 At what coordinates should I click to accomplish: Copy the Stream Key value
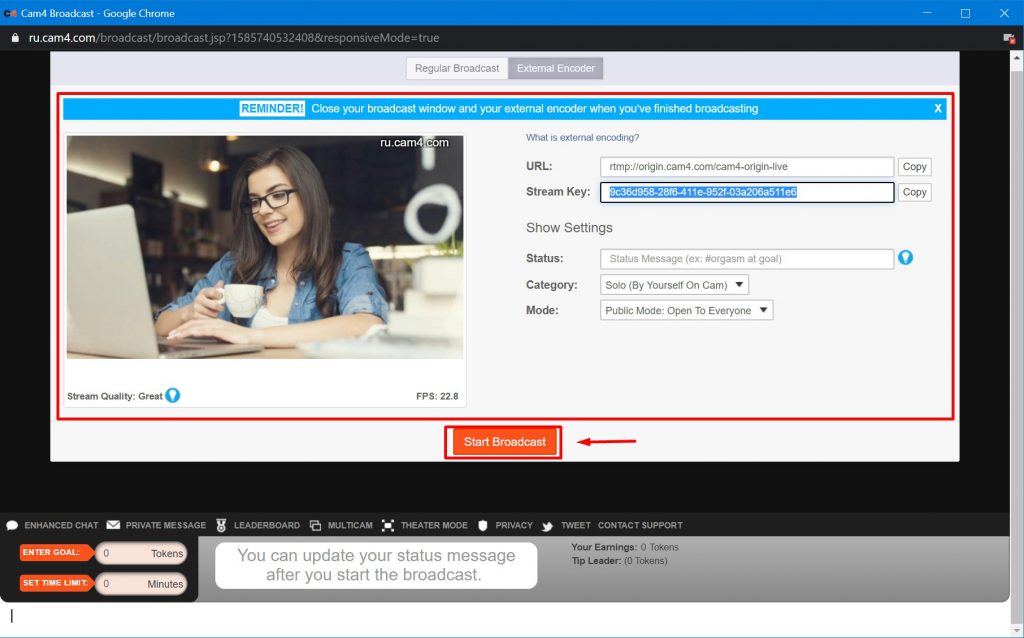pos(914,192)
